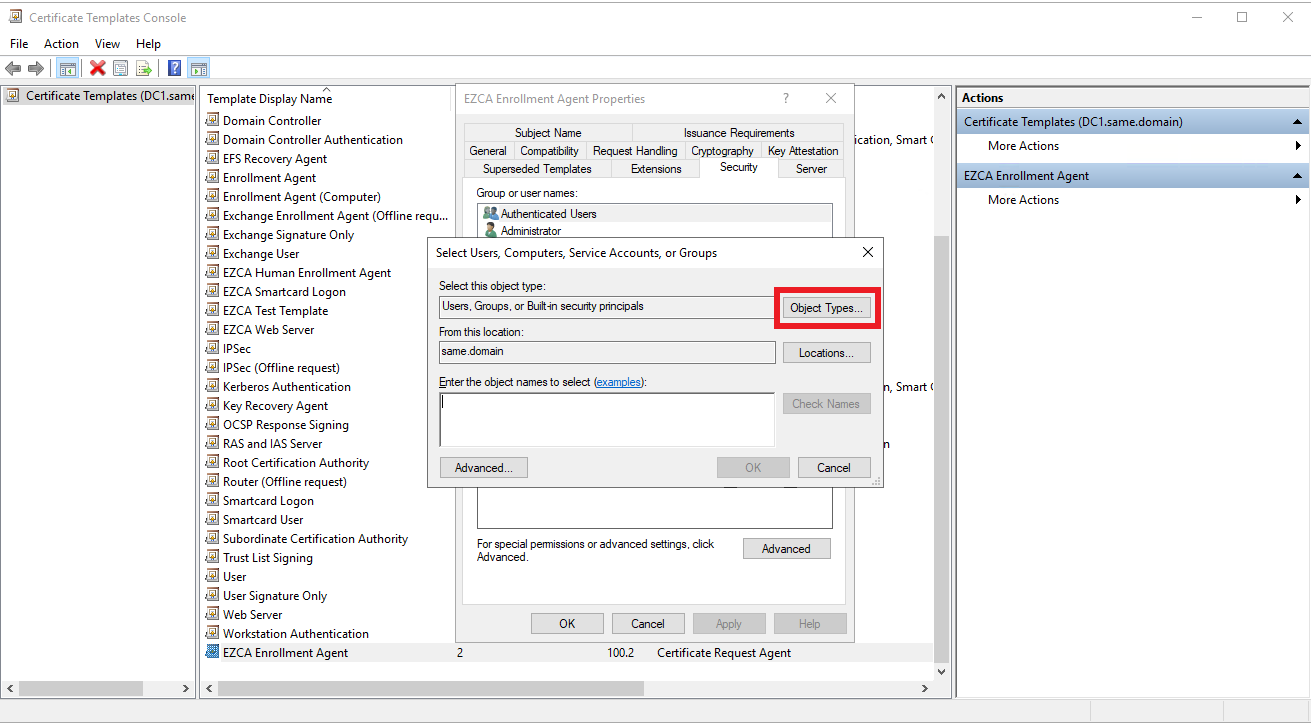
Task: Click the Exchange User template icon
Action: click(x=212, y=253)
